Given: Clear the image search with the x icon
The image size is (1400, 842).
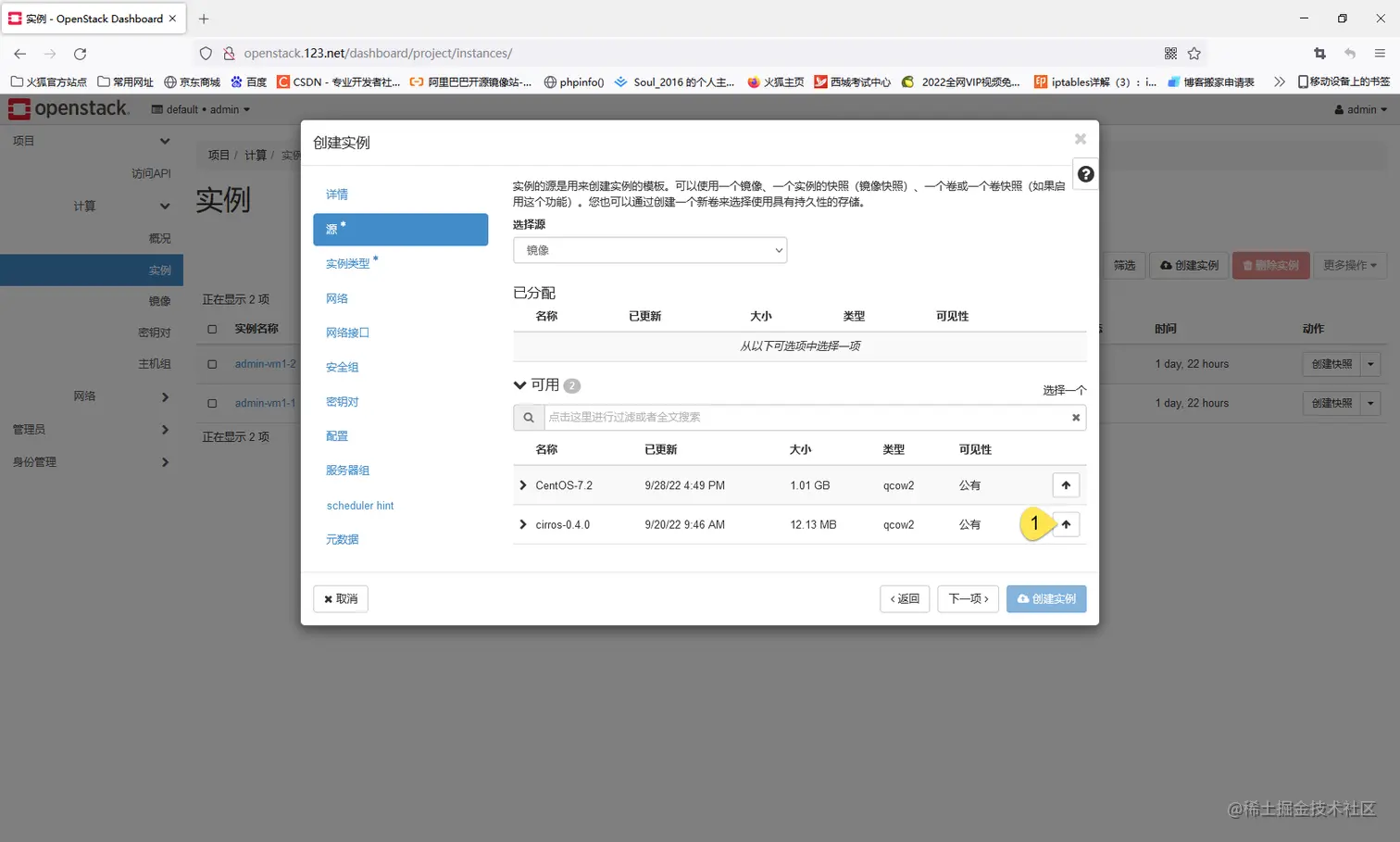Looking at the screenshot, I should click(x=1075, y=417).
